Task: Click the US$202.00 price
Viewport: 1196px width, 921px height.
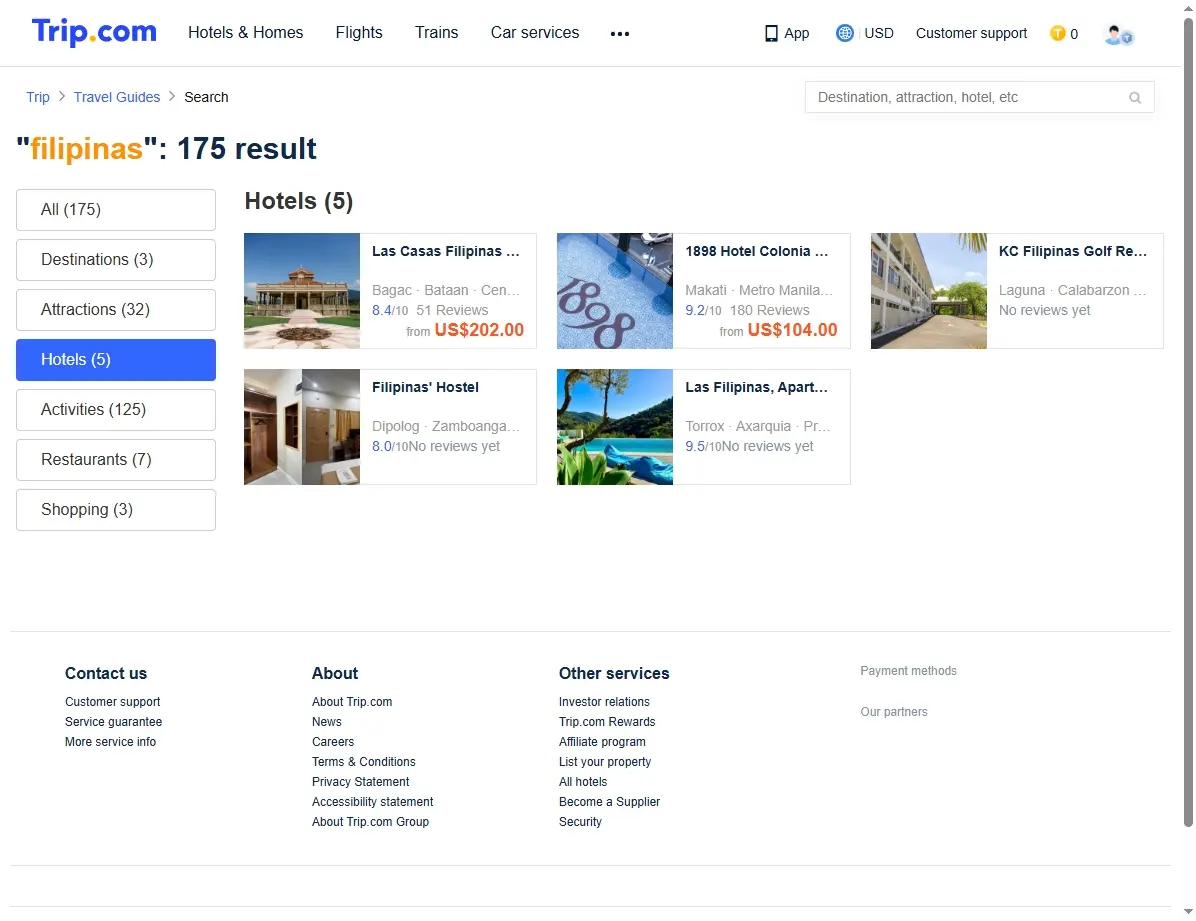Action: [x=479, y=330]
